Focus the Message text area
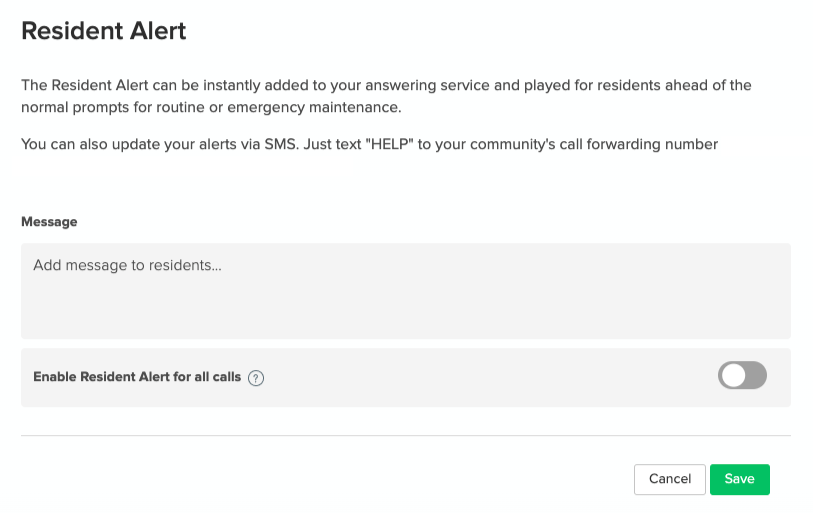Screen dimensions: 813x513 (405, 291)
